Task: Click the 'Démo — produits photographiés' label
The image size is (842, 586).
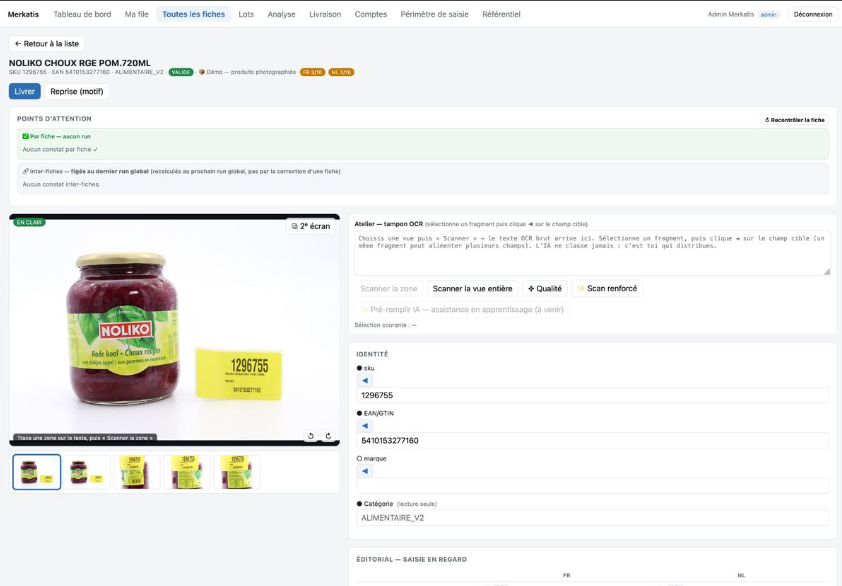Action: click(251, 72)
